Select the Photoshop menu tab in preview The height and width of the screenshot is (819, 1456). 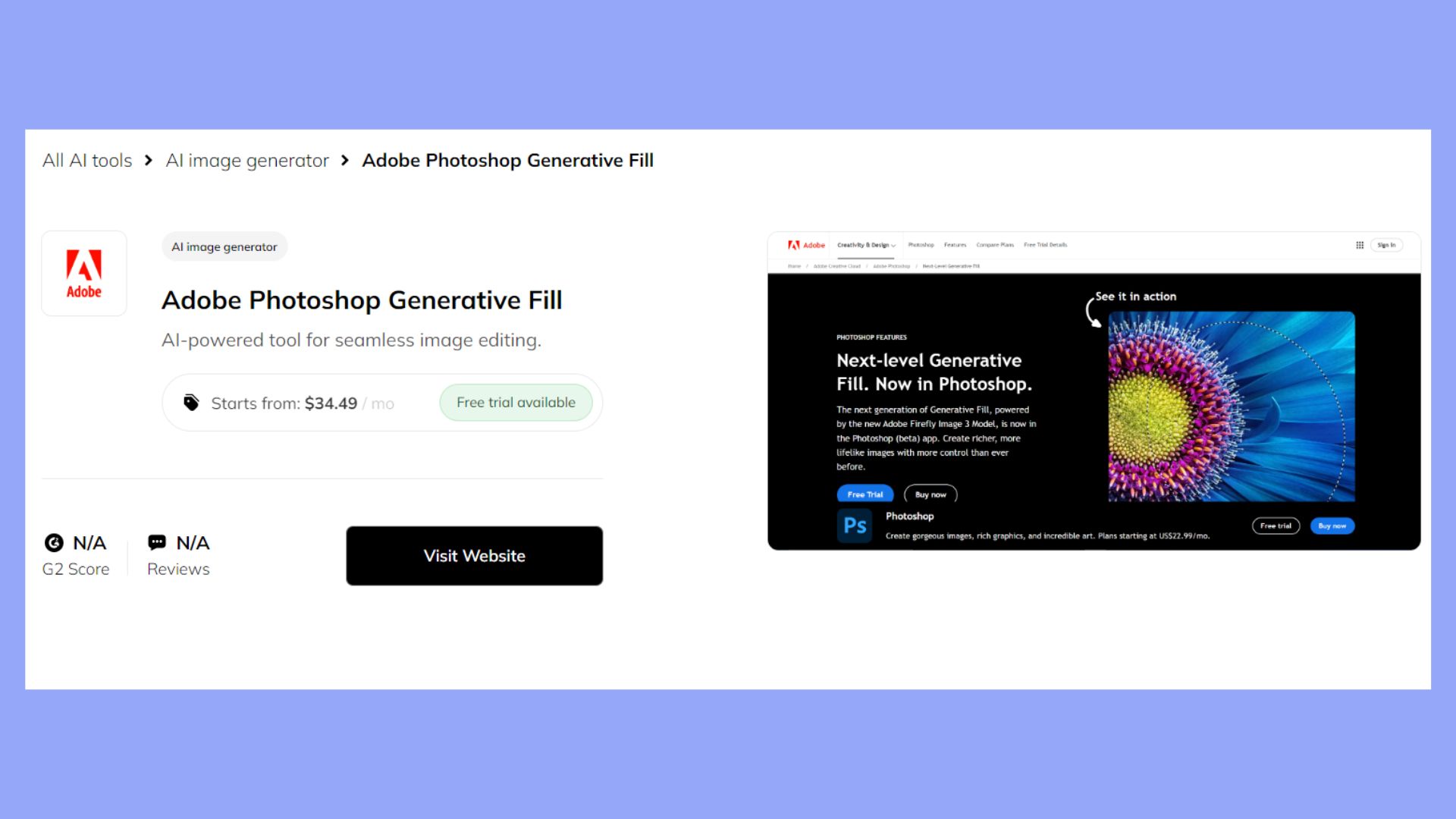click(919, 244)
